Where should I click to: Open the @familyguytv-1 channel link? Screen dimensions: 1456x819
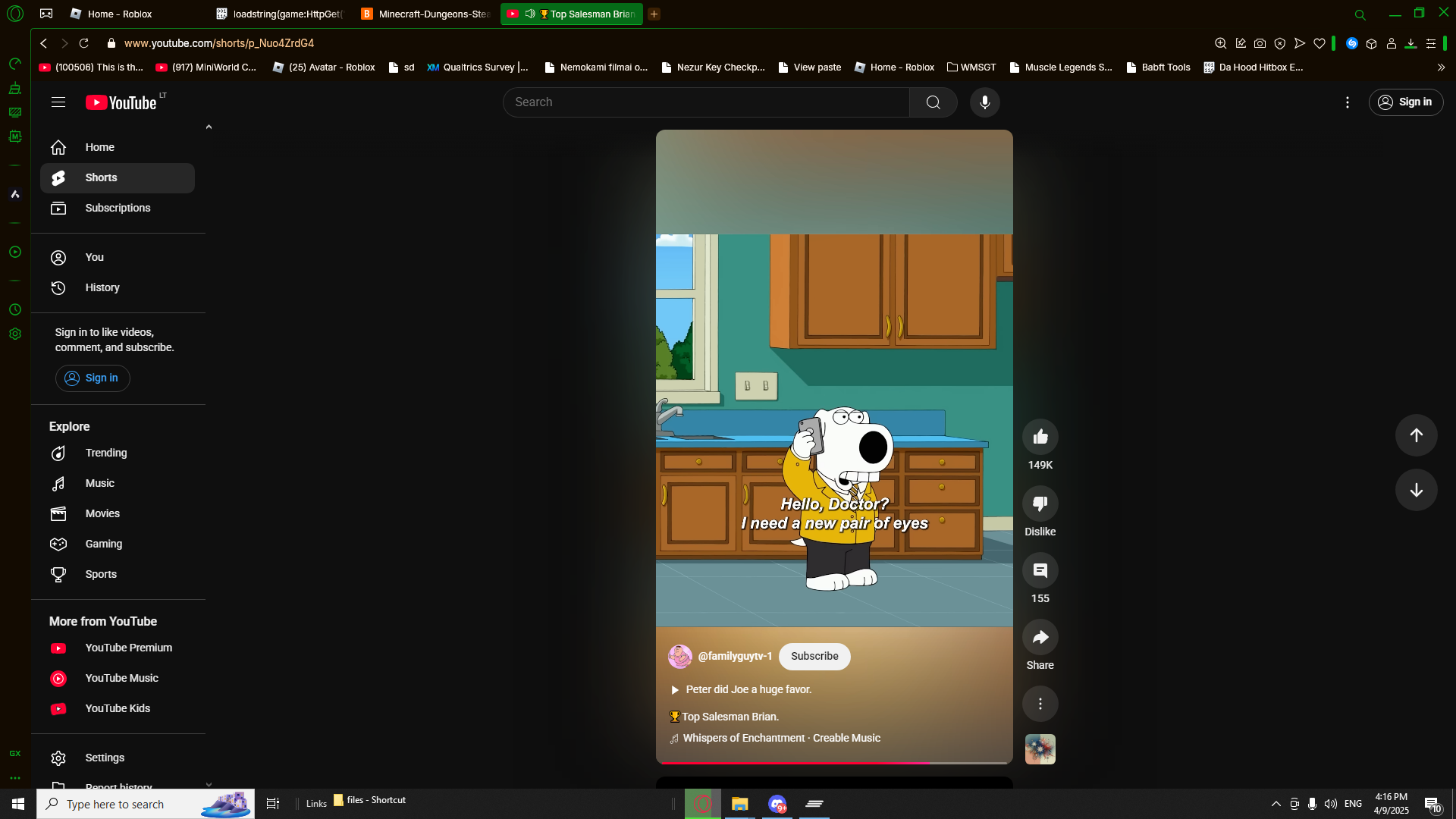735,657
